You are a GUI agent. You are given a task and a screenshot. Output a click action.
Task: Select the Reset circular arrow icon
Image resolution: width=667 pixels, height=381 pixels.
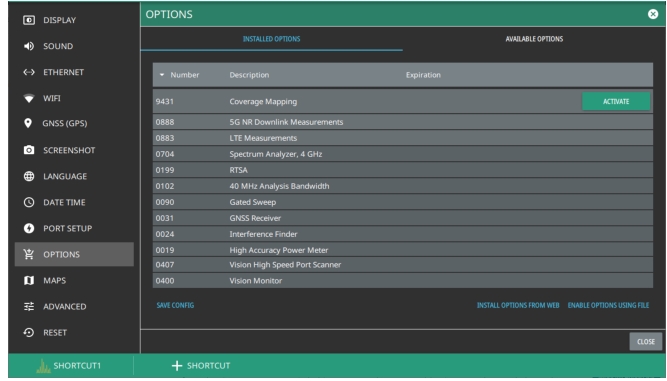(x=29, y=333)
